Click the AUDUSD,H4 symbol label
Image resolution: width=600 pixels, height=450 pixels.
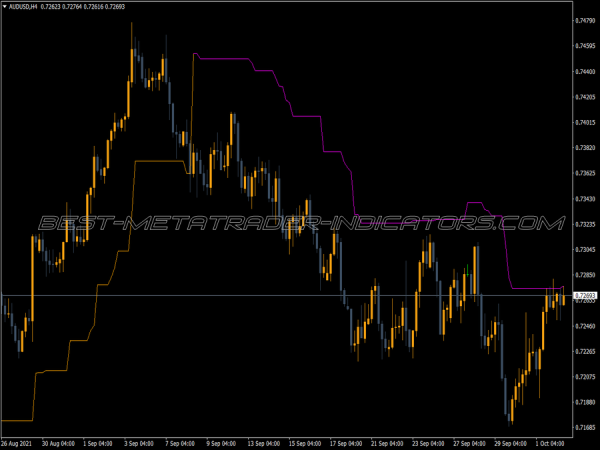(26, 7)
